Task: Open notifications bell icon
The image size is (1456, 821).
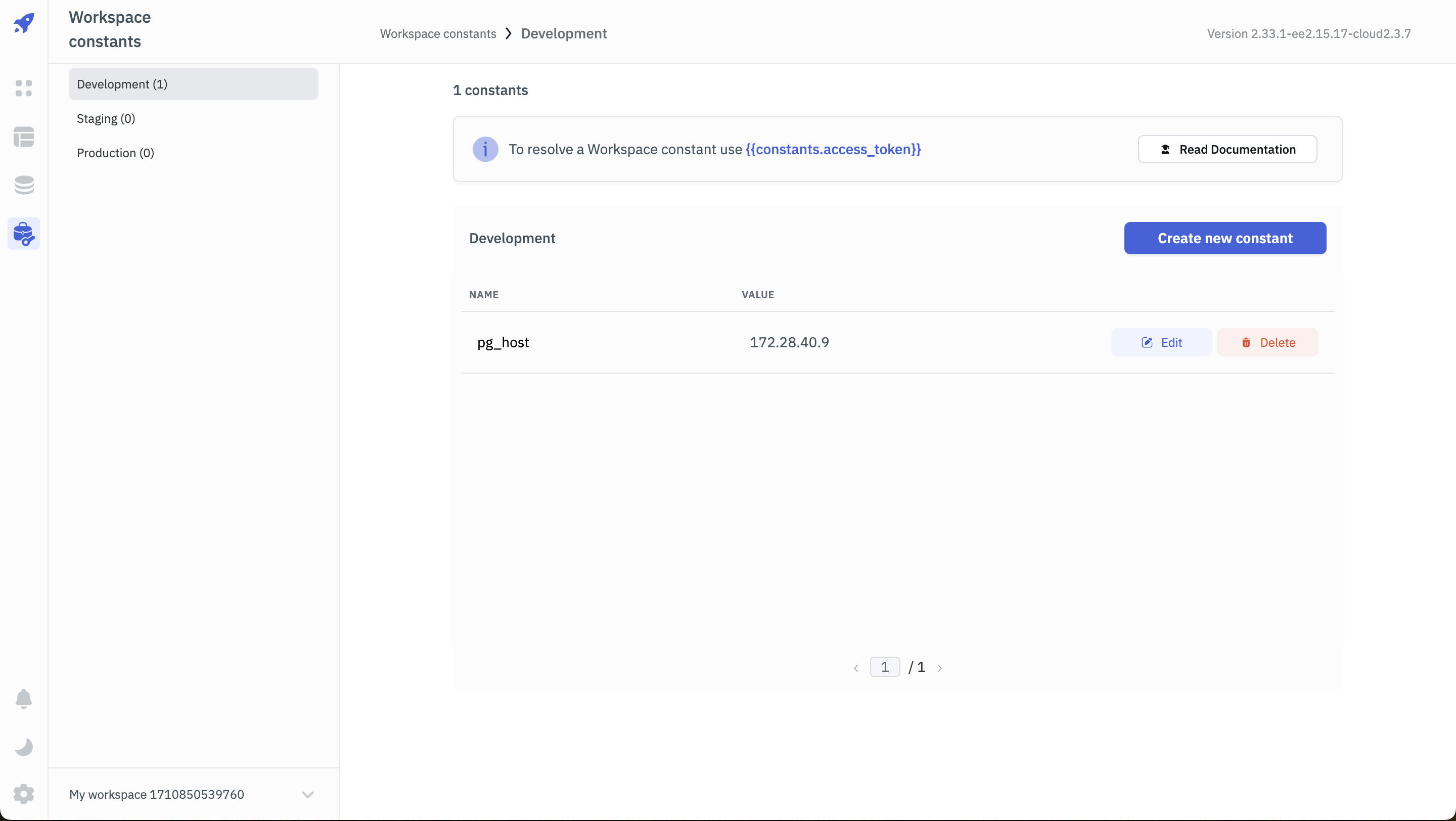Action: [24, 699]
